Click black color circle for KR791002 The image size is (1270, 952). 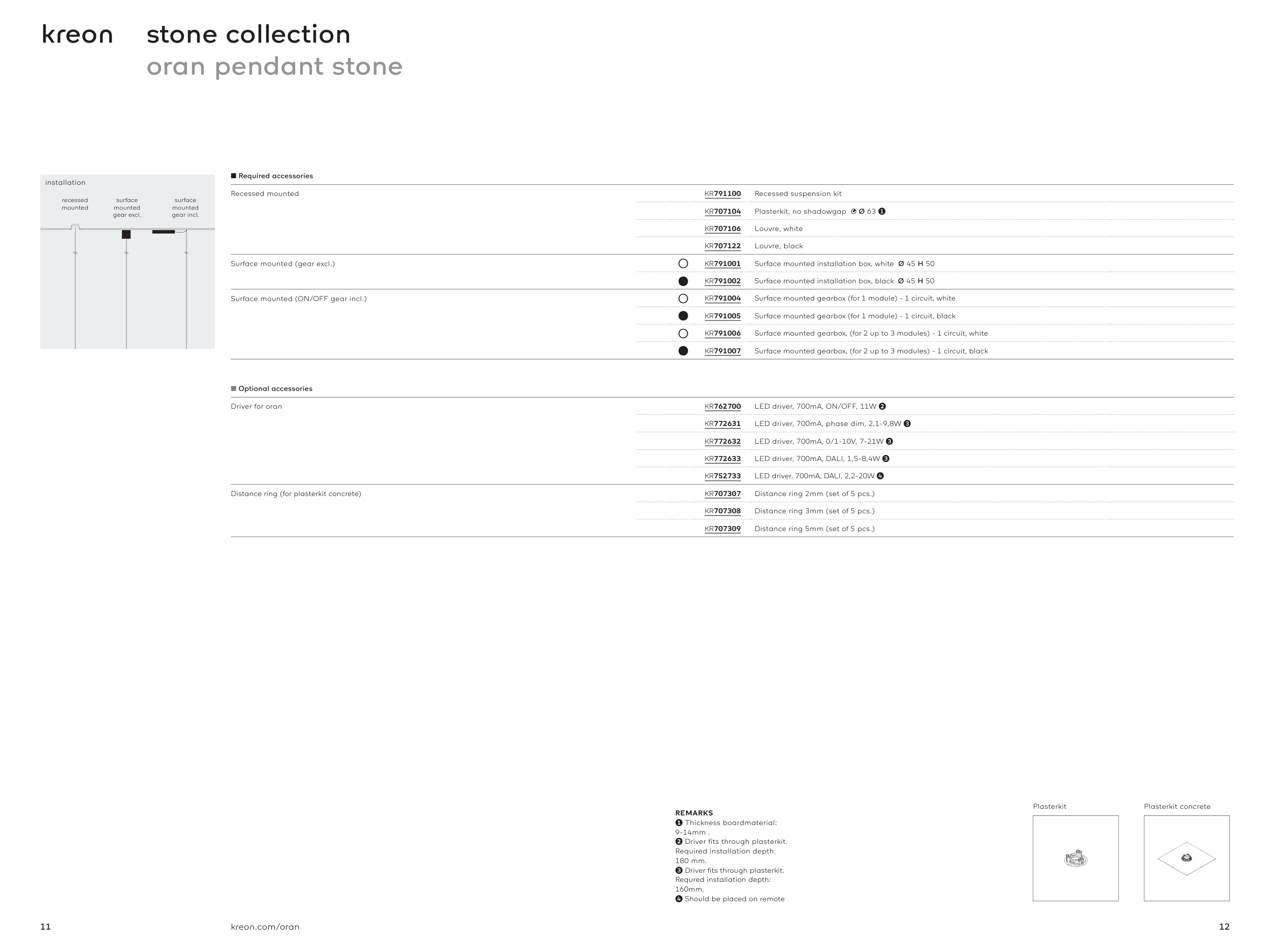683,281
